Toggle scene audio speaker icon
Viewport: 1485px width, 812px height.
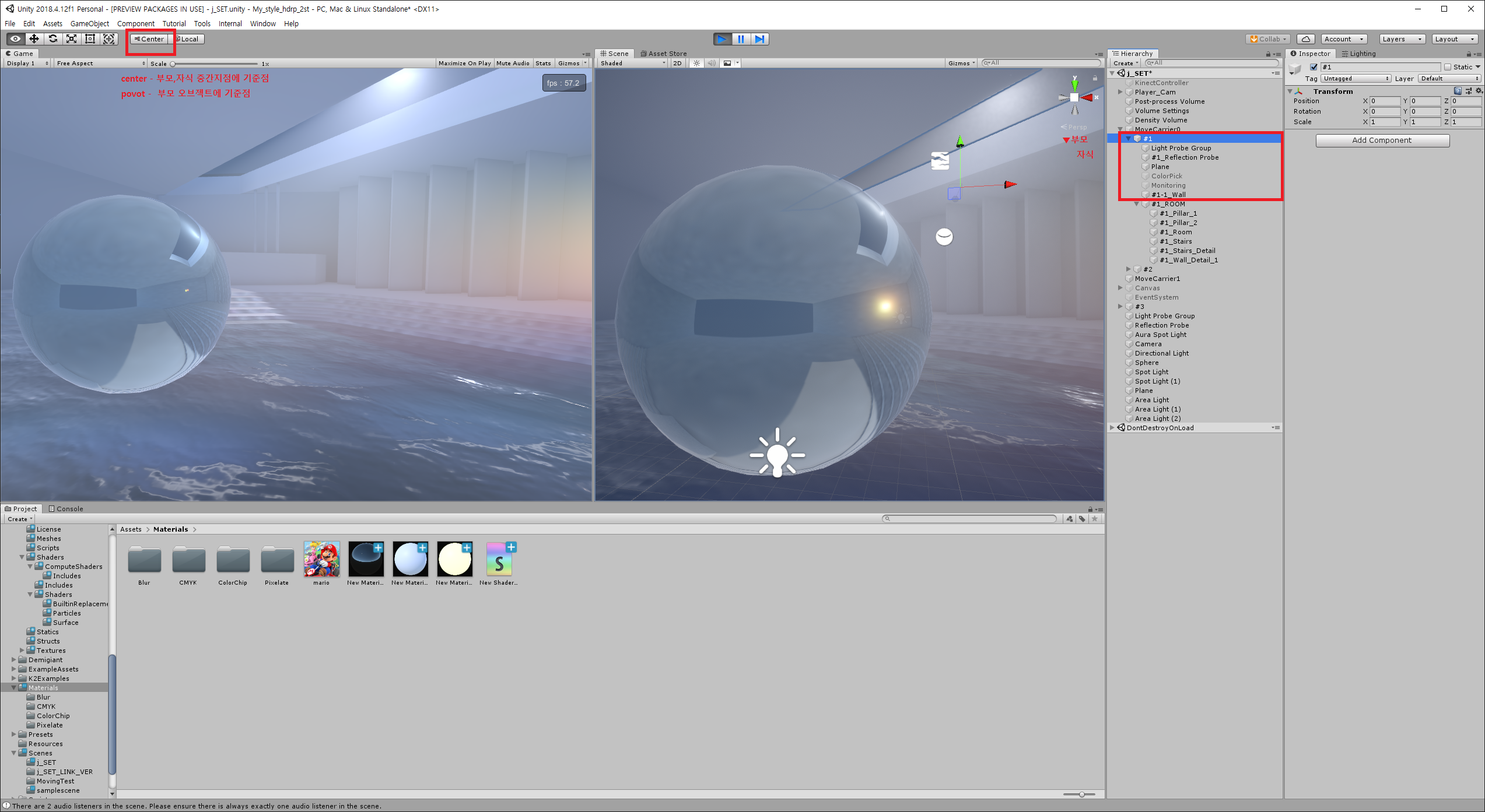711,63
